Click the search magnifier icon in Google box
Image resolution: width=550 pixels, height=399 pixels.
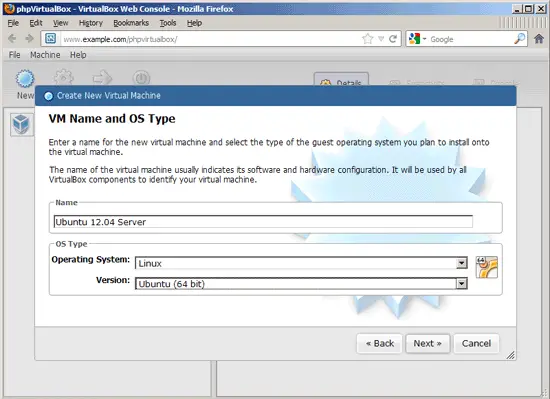pos(519,39)
